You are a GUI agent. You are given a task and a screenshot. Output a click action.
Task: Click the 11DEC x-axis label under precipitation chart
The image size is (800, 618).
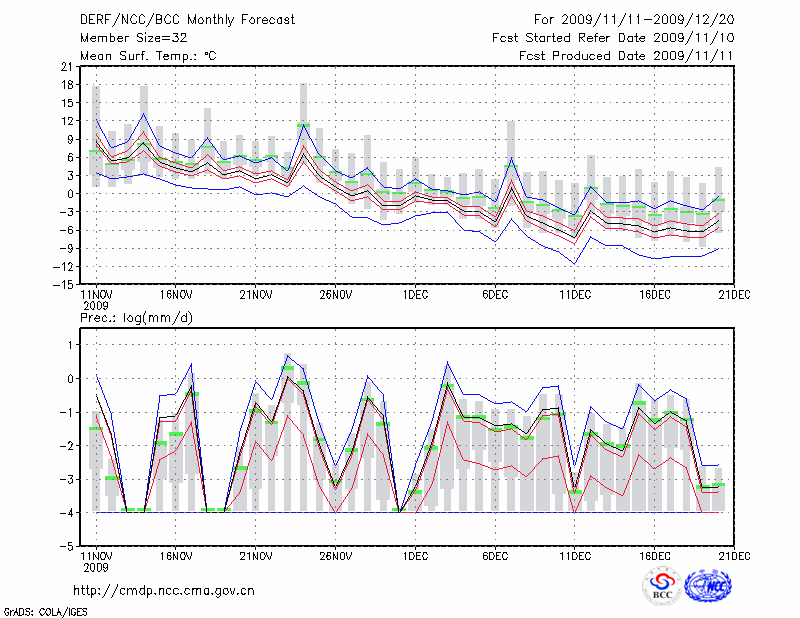(576, 556)
